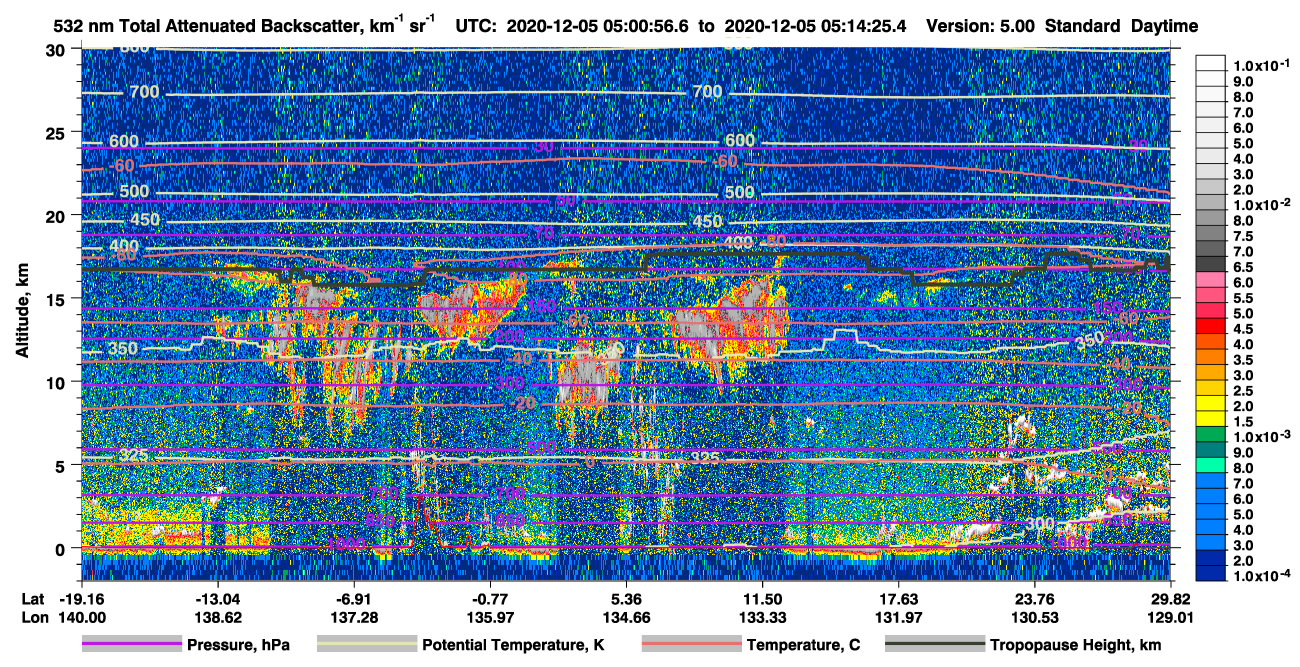
Task: Click the longitude value '133.33'
Action: (763, 617)
